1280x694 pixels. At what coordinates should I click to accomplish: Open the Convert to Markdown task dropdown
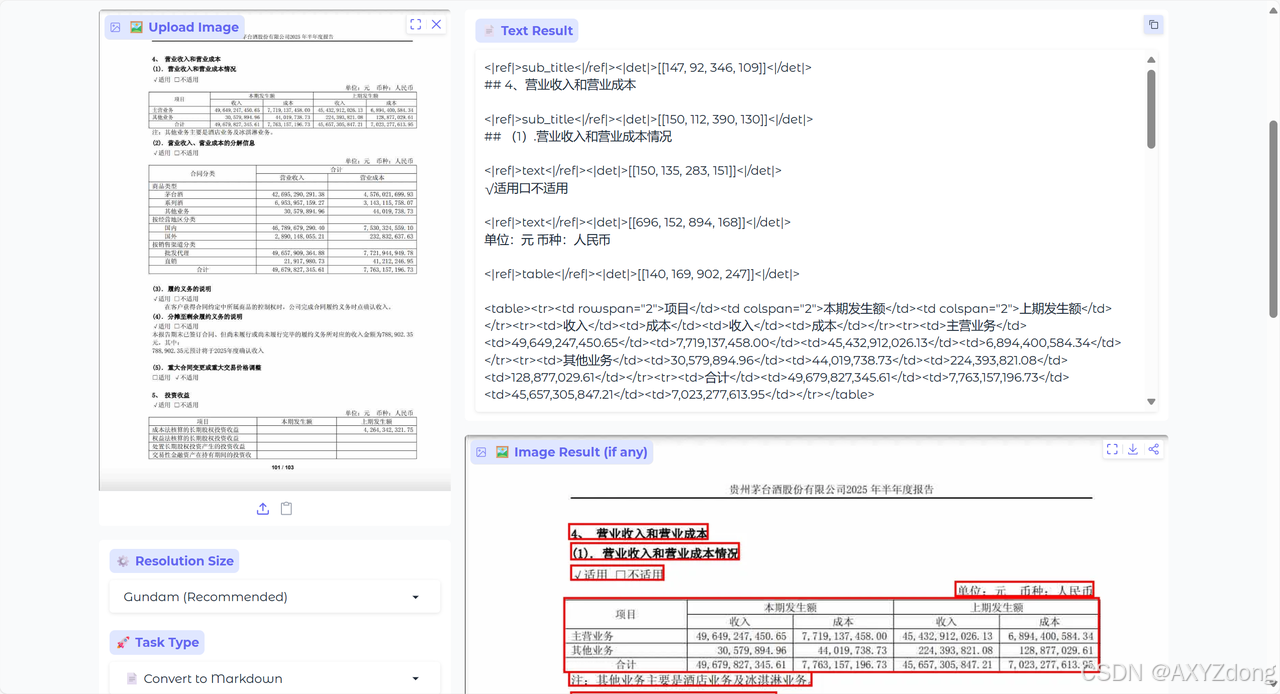(x=274, y=677)
